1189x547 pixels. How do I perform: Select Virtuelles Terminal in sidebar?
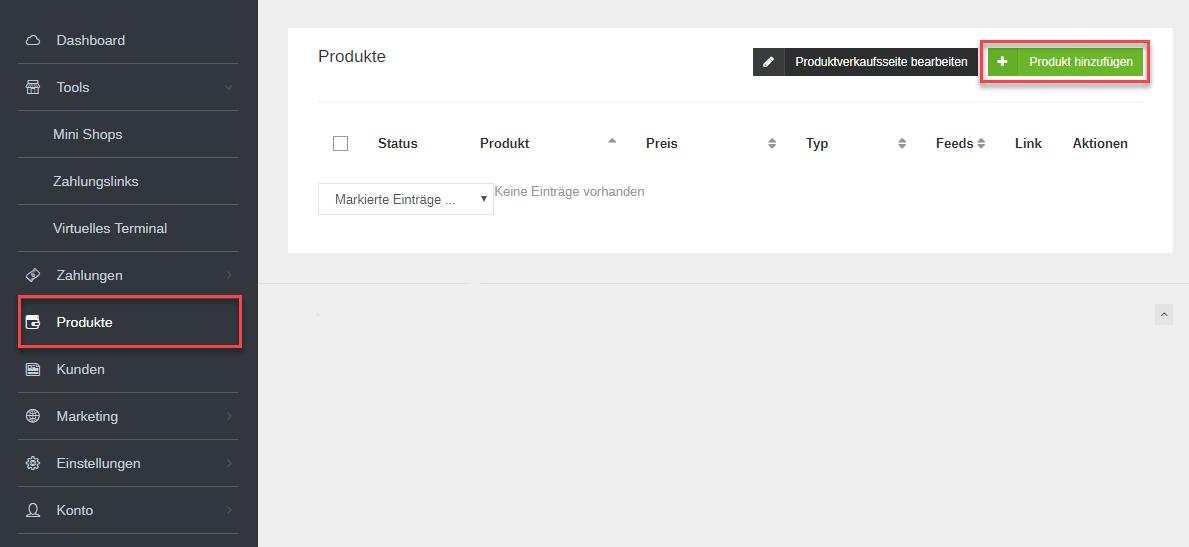pos(110,228)
